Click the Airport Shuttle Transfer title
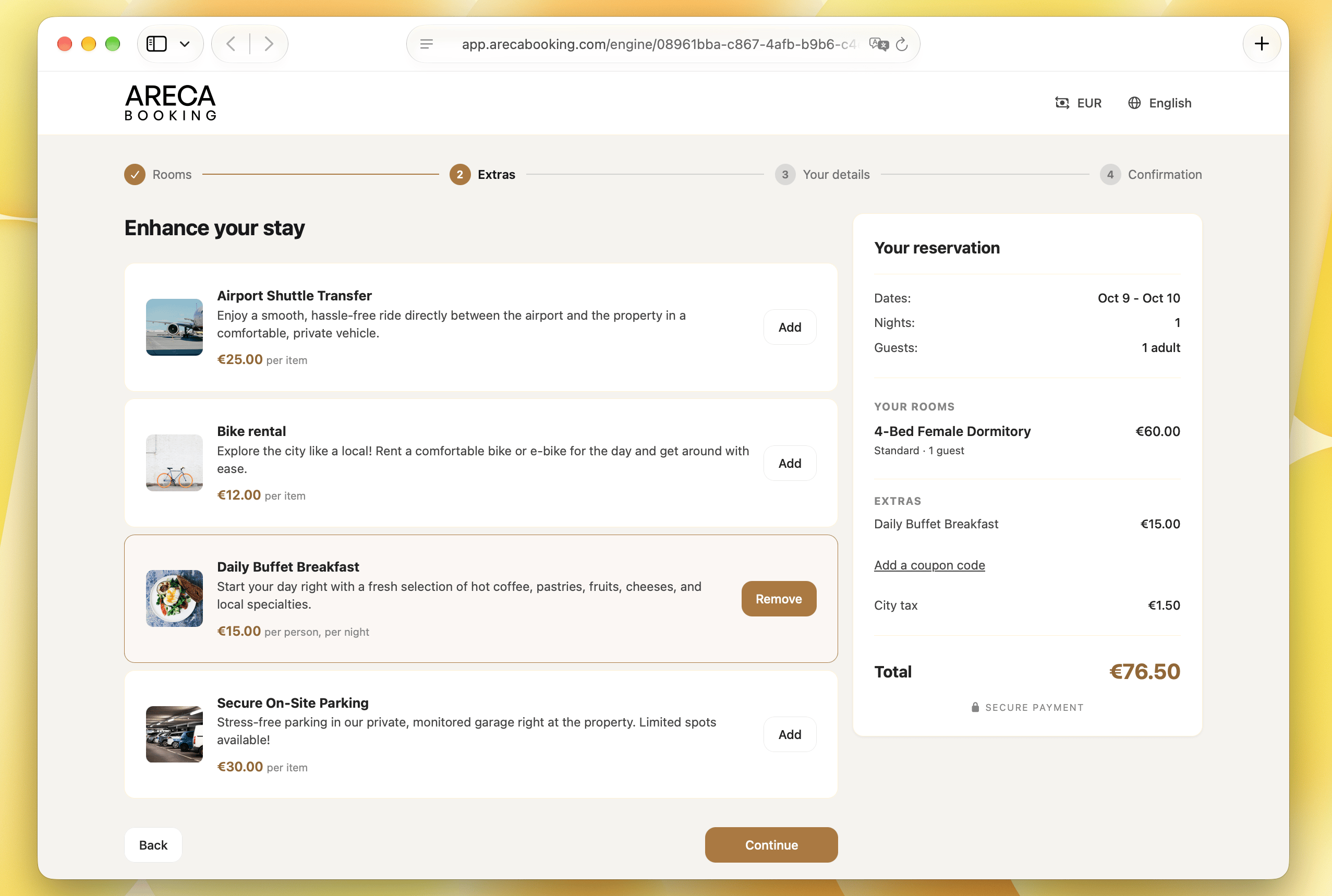The width and height of the screenshot is (1332, 896). pyautogui.click(x=294, y=295)
